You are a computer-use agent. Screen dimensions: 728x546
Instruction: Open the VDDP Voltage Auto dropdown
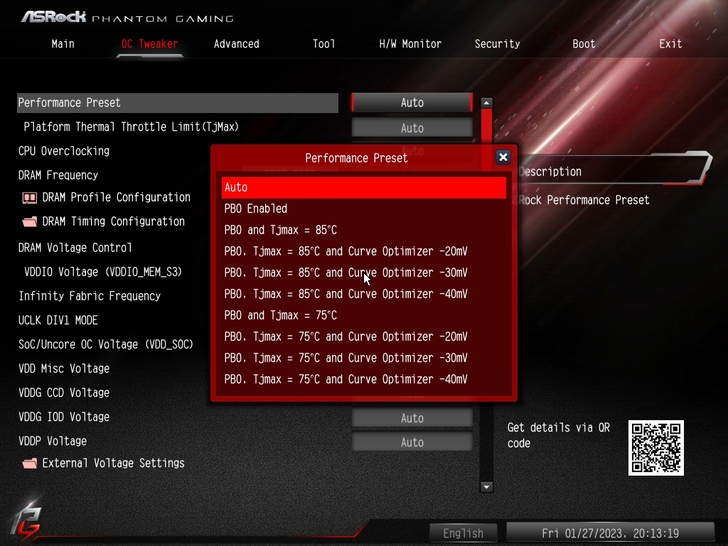point(412,442)
